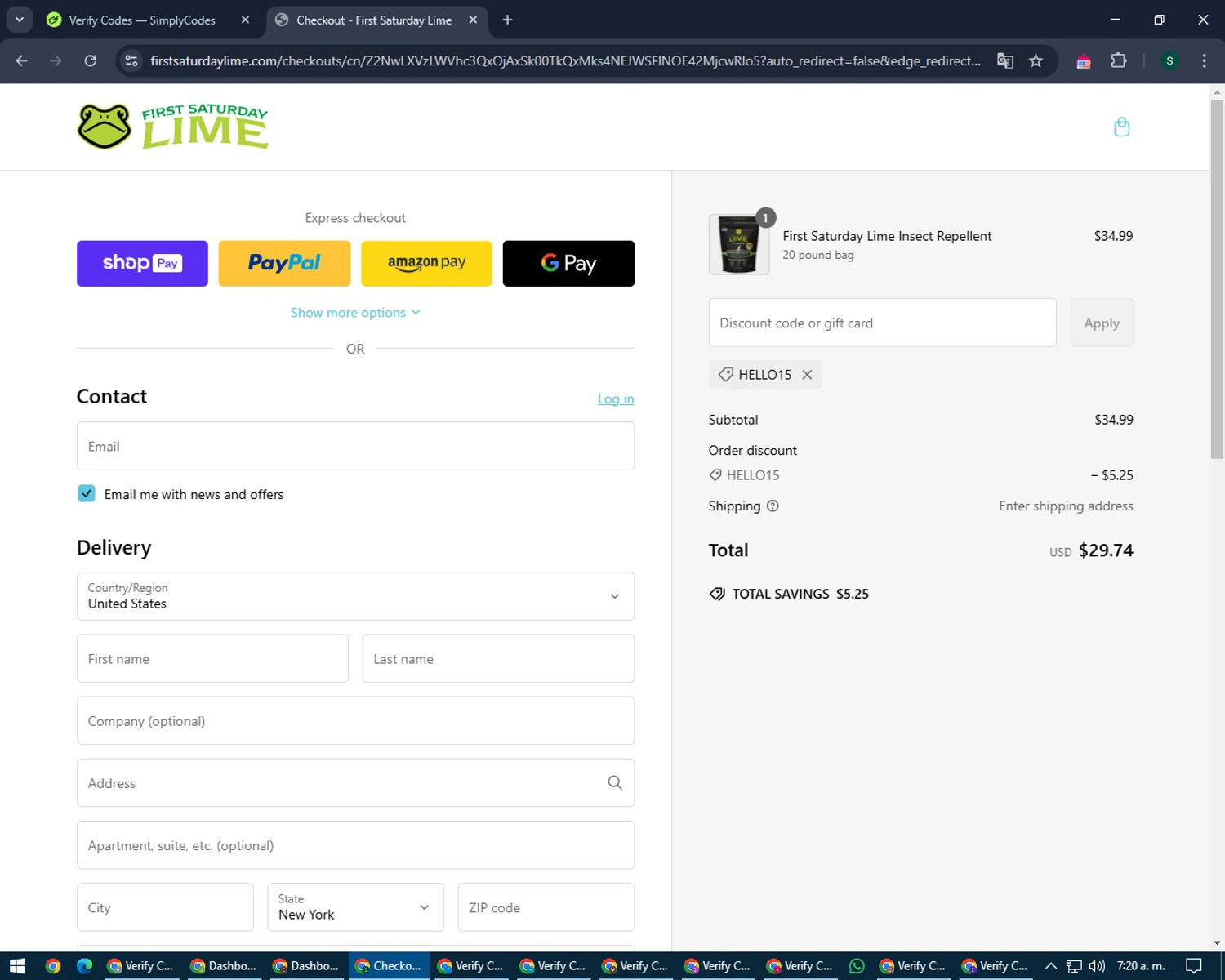Click the Address field search magnifier icon
The image size is (1225, 980).
[615, 782]
